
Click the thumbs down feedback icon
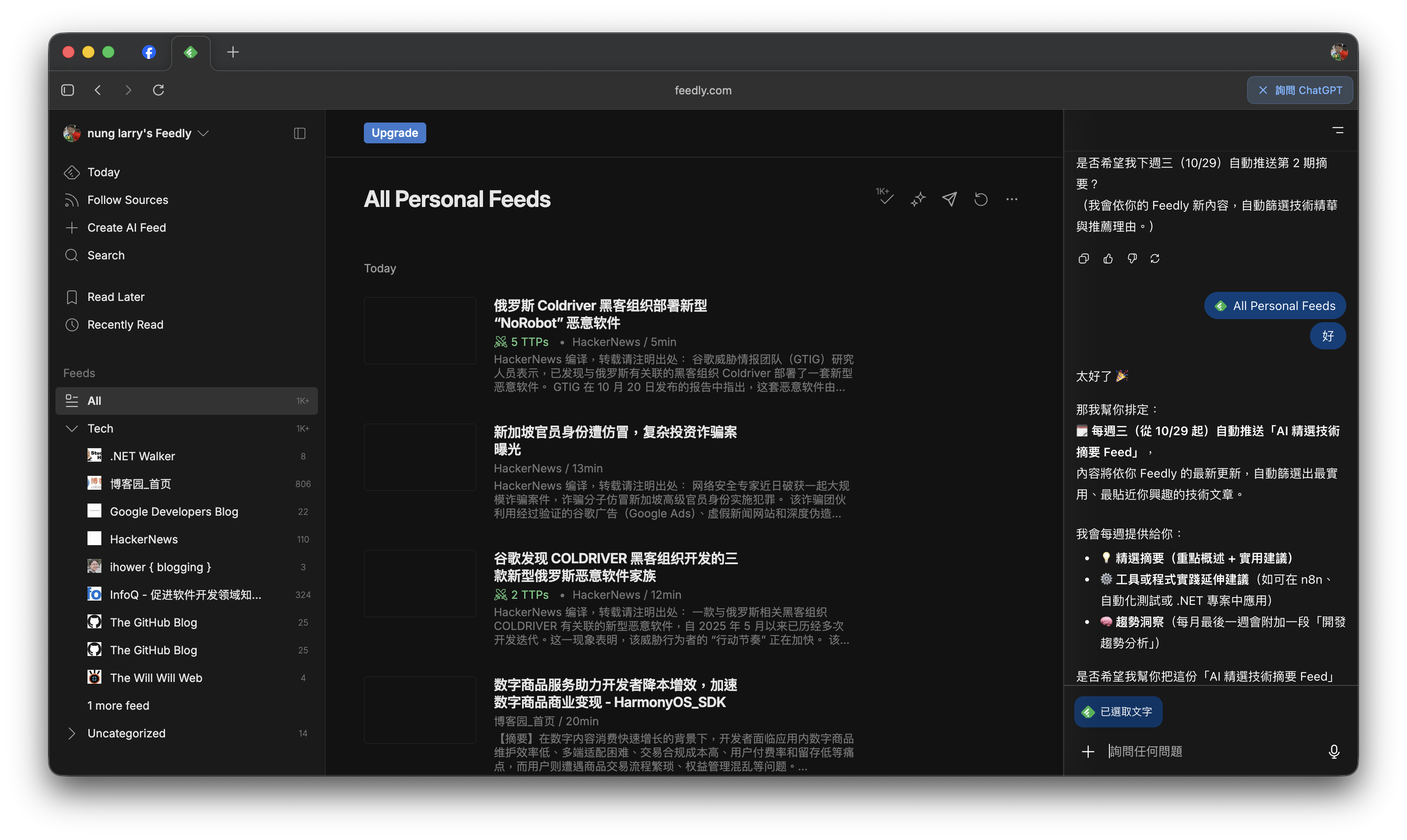pyautogui.click(x=1132, y=258)
